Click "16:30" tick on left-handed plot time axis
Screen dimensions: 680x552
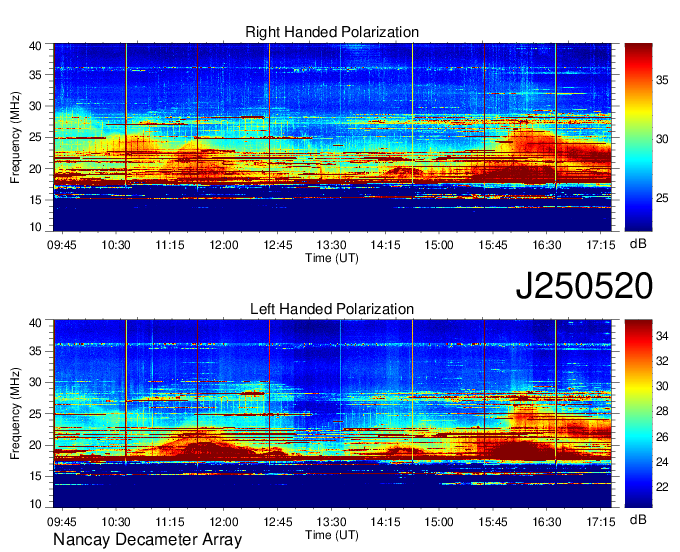[x=547, y=522]
